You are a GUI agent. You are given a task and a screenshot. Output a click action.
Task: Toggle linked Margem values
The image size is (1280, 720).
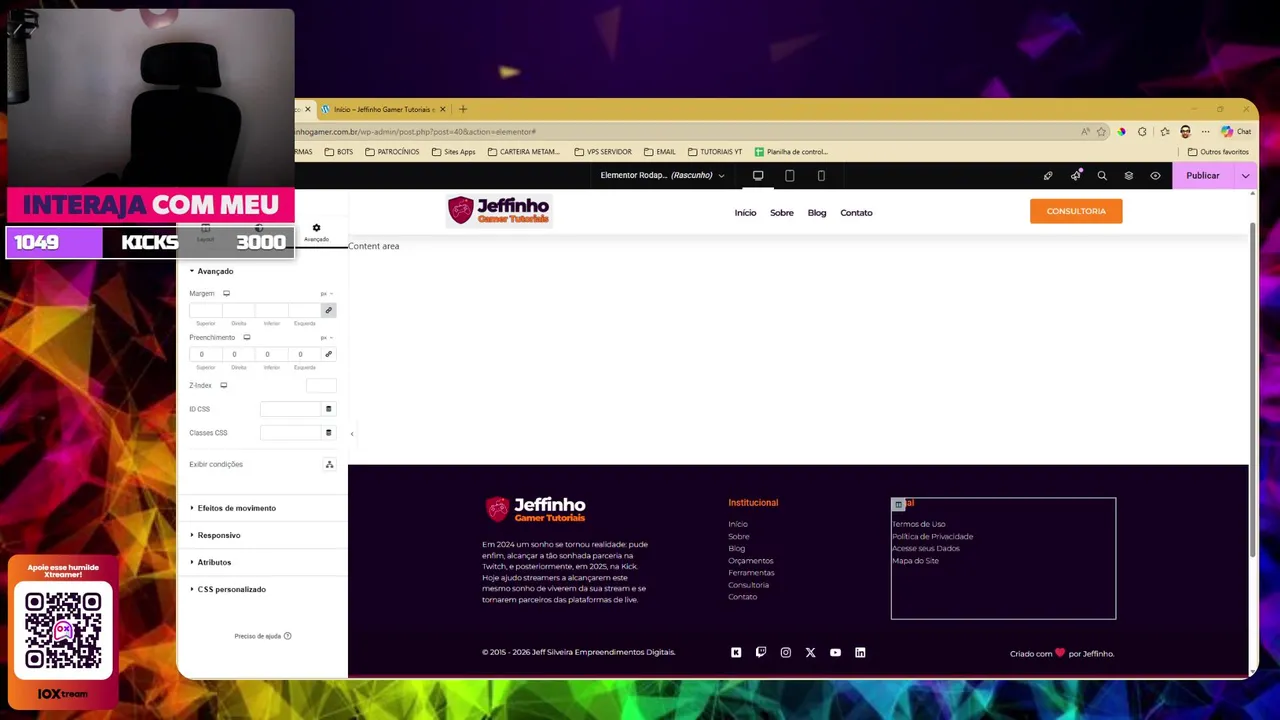(x=328, y=310)
